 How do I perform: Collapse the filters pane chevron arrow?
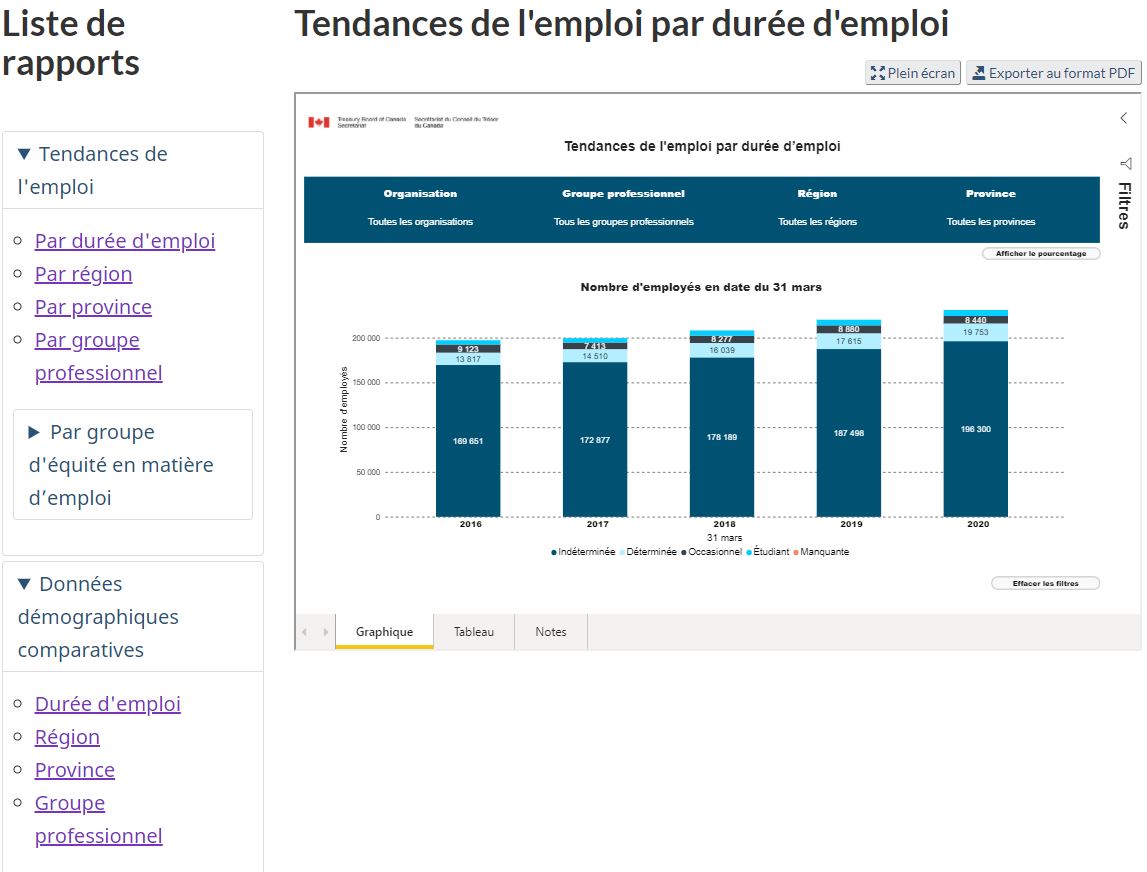coord(1124,118)
